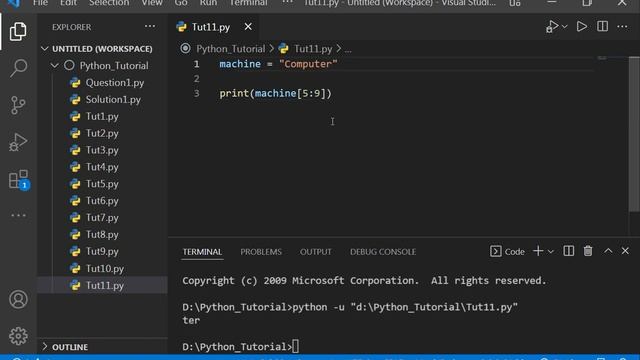The image size is (640, 360).
Task: Open Tut3.py in the explorer
Action: (x=102, y=150)
